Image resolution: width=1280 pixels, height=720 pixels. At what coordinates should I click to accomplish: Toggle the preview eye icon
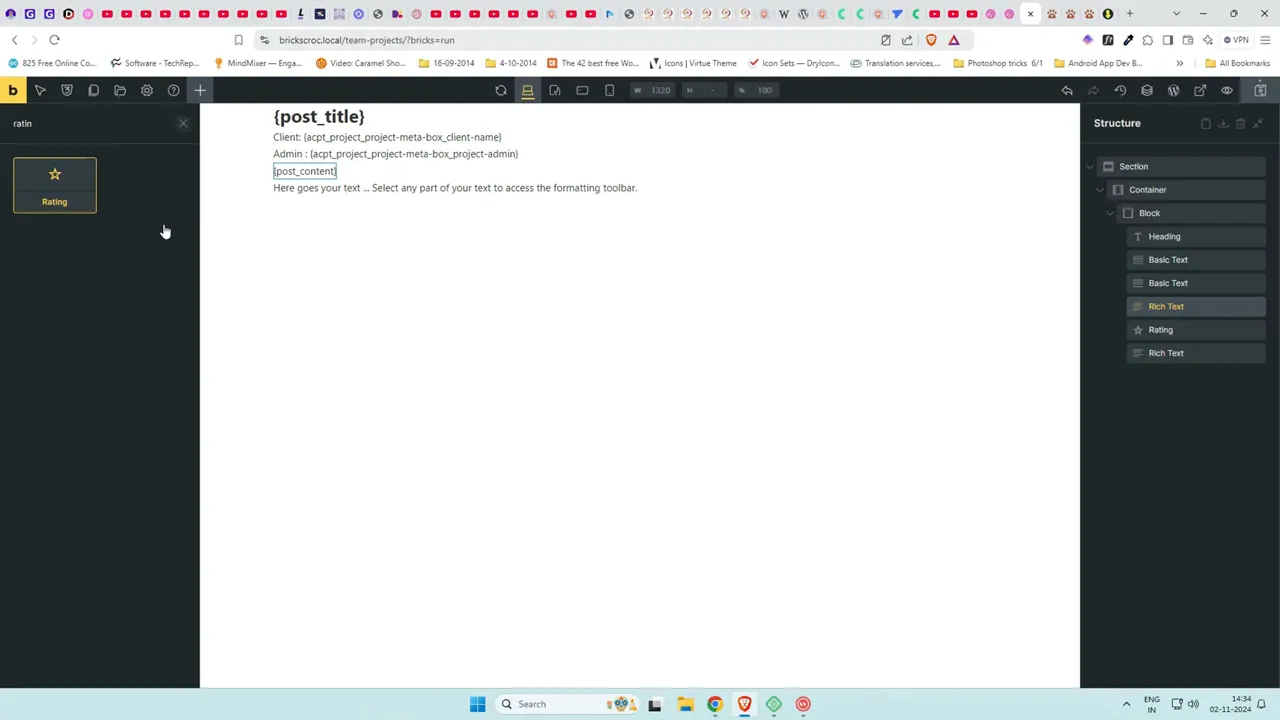coord(1227,91)
